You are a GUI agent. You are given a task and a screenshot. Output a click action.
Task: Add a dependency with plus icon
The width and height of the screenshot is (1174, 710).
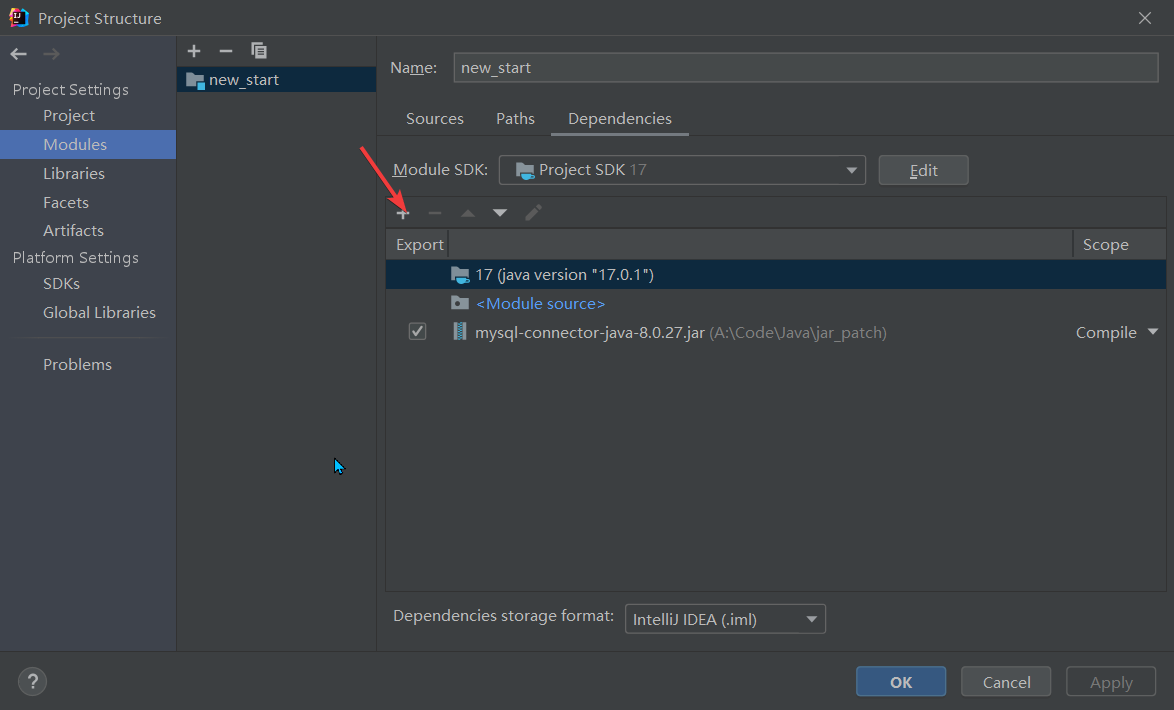[x=403, y=213]
